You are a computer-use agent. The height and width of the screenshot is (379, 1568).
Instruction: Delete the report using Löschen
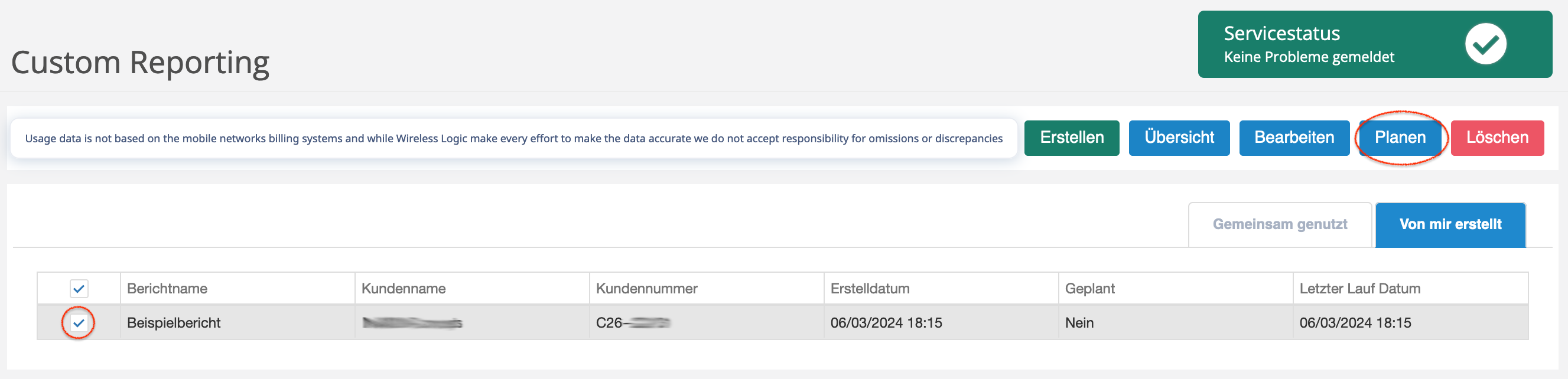[1496, 138]
